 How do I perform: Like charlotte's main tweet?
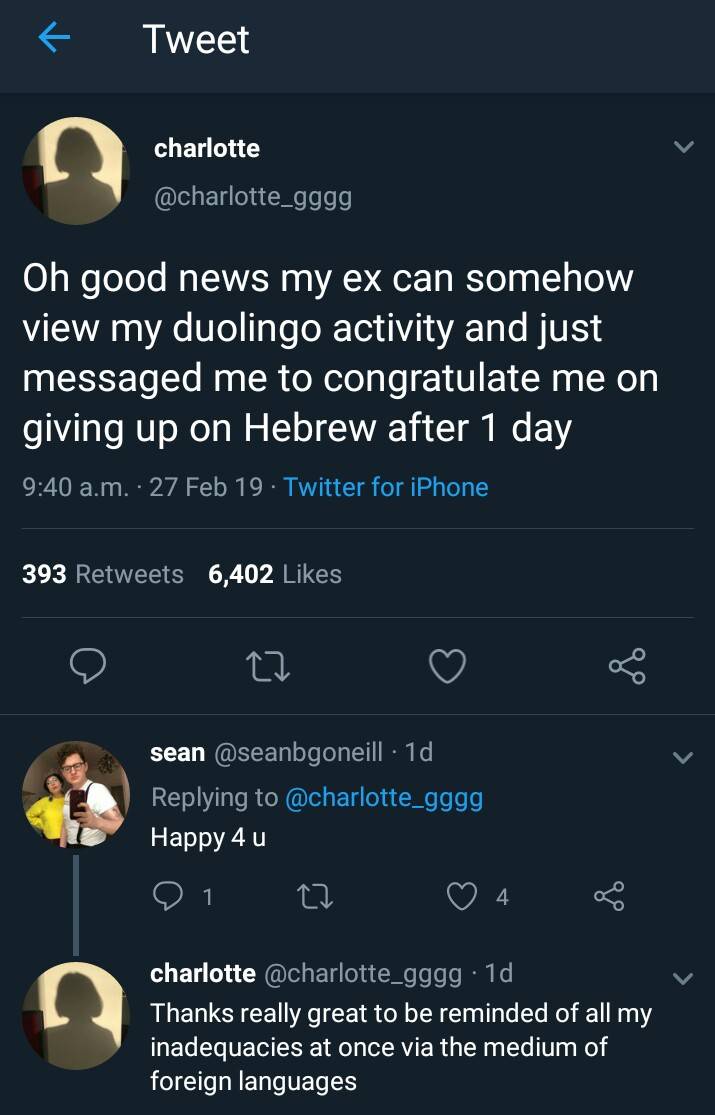[446, 666]
